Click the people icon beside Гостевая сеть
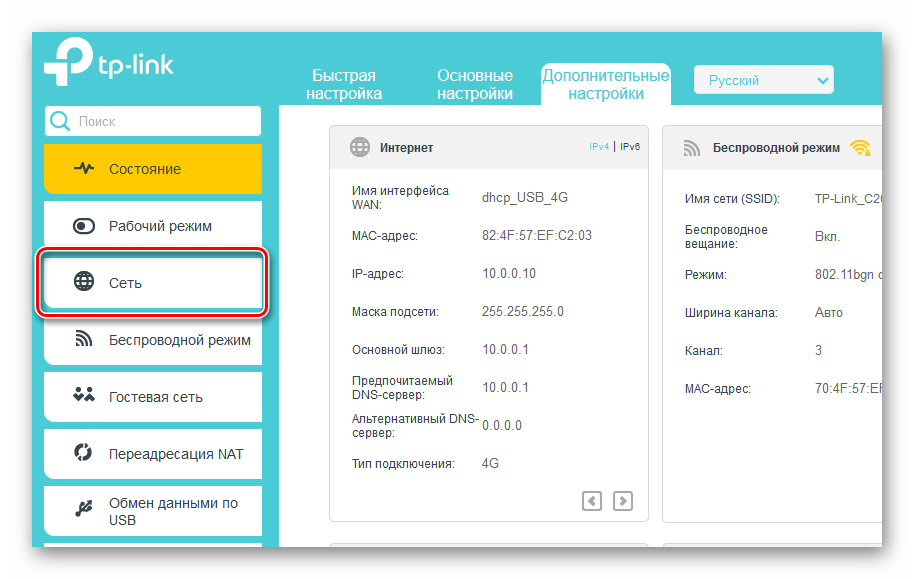The image size is (914, 579). [x=83, y=395]
